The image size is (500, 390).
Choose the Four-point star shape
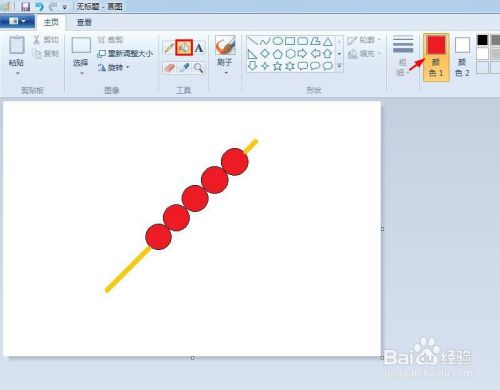[265, 66]
